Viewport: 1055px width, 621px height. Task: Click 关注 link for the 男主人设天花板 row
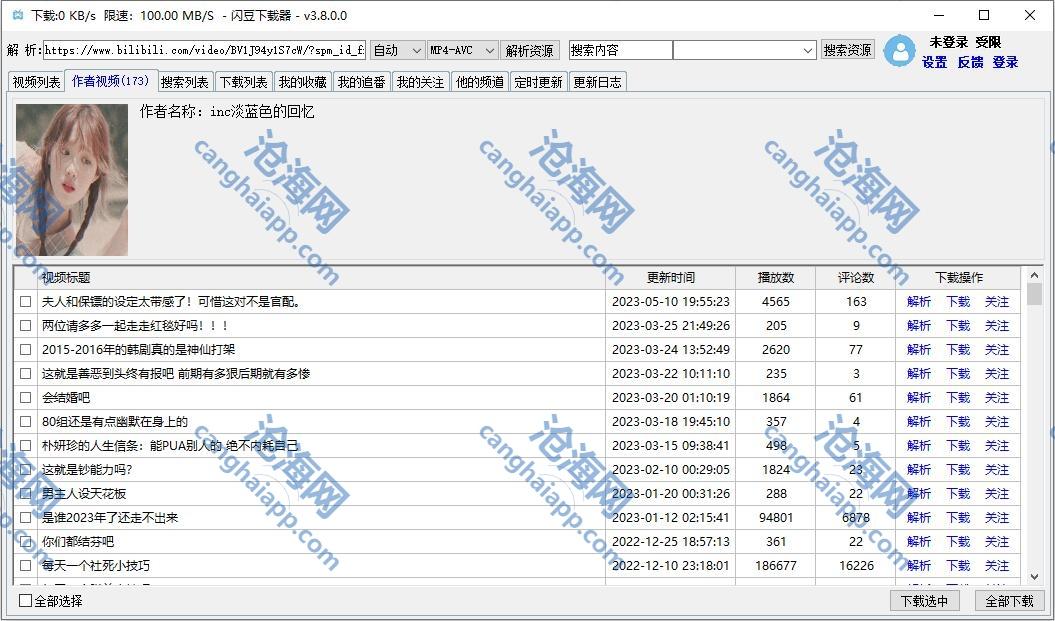point(997,494)
